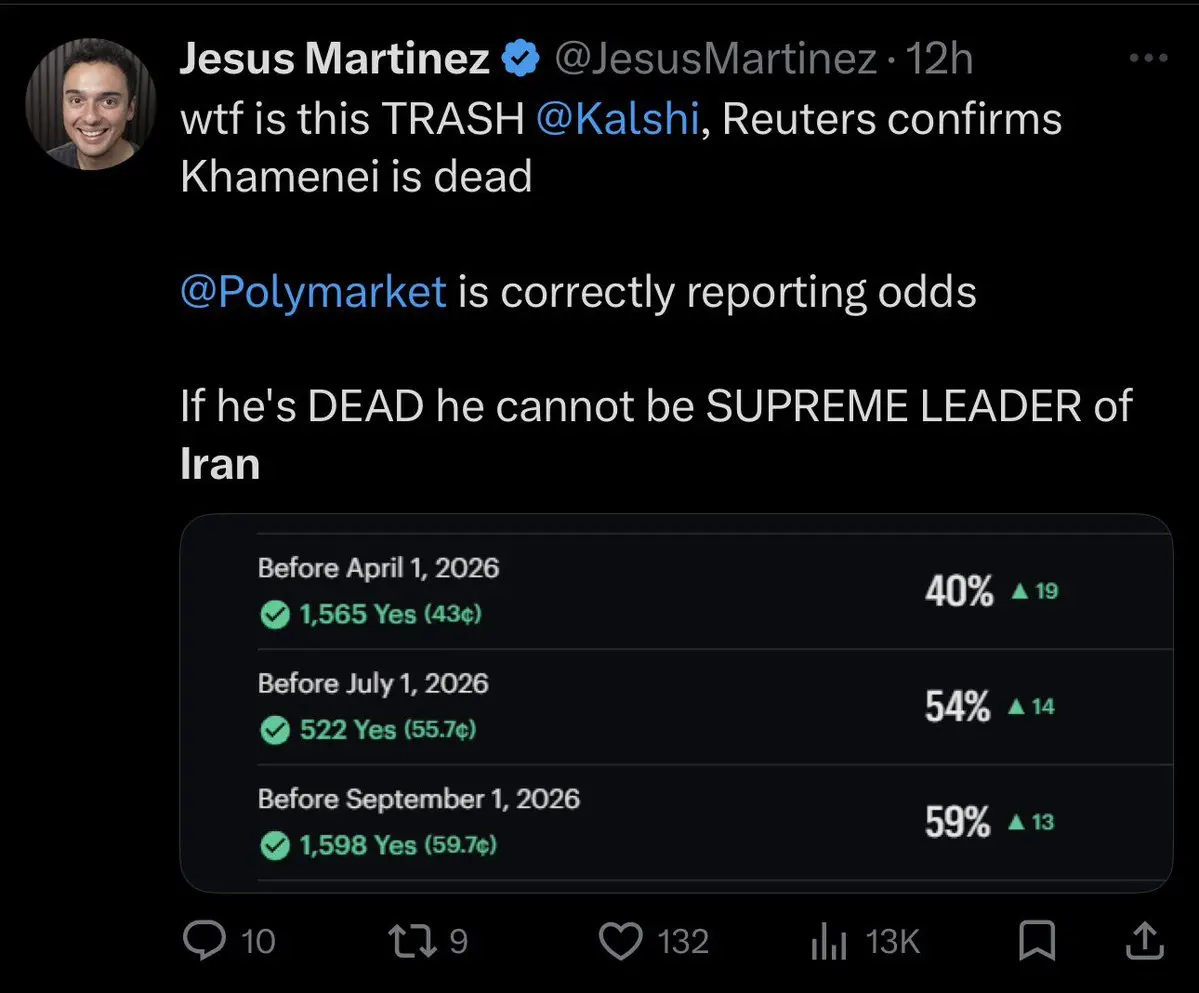The image size is (1199, 993).
Task: Click the green check beside 522 Yes
Action: tap(273, 731)
